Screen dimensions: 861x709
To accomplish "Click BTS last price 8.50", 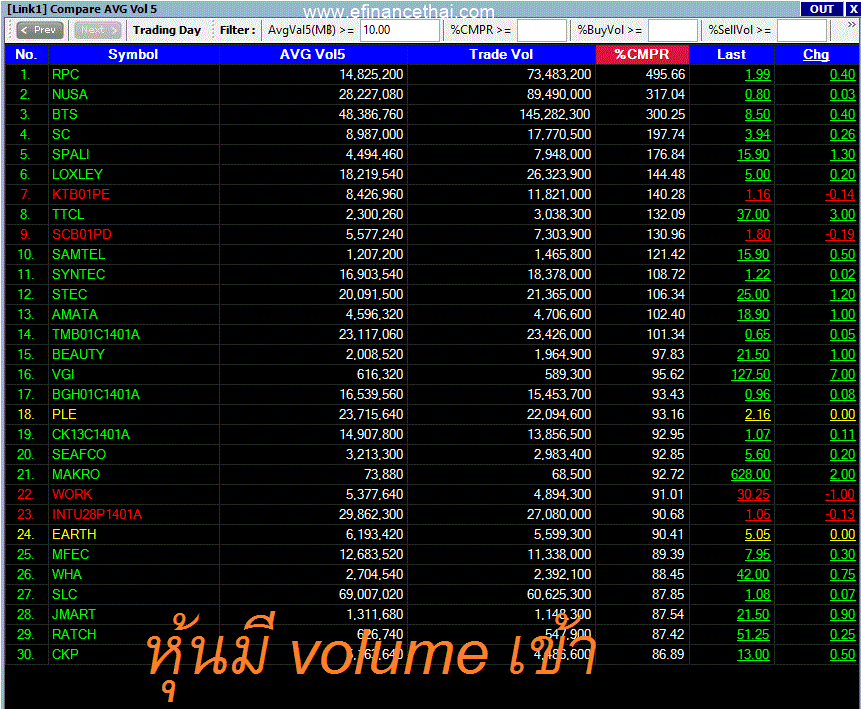I will pos(758,114).
